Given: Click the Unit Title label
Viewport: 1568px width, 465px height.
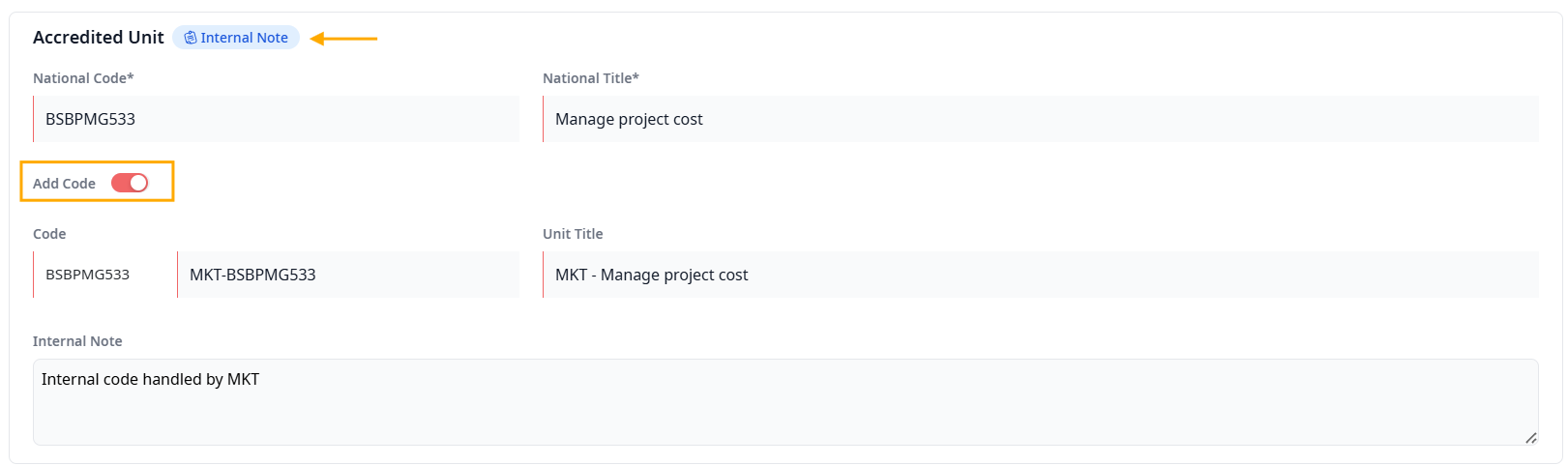Looking at the screenshot, I should coord(573,234).
